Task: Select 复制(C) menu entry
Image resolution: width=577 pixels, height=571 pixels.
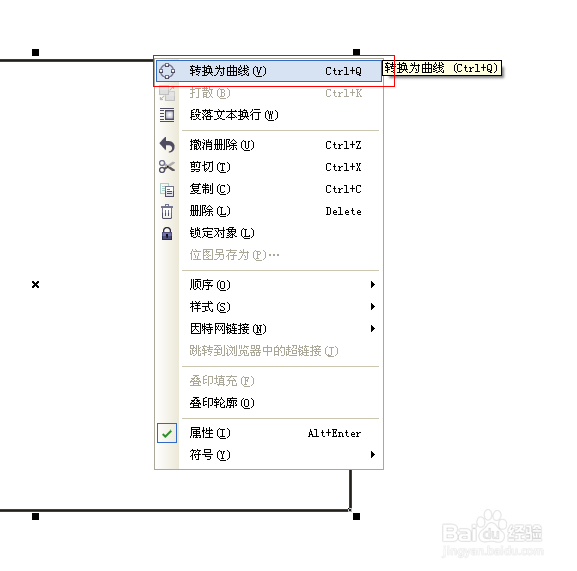Action: pyautogui.click(x=269, y=189)
